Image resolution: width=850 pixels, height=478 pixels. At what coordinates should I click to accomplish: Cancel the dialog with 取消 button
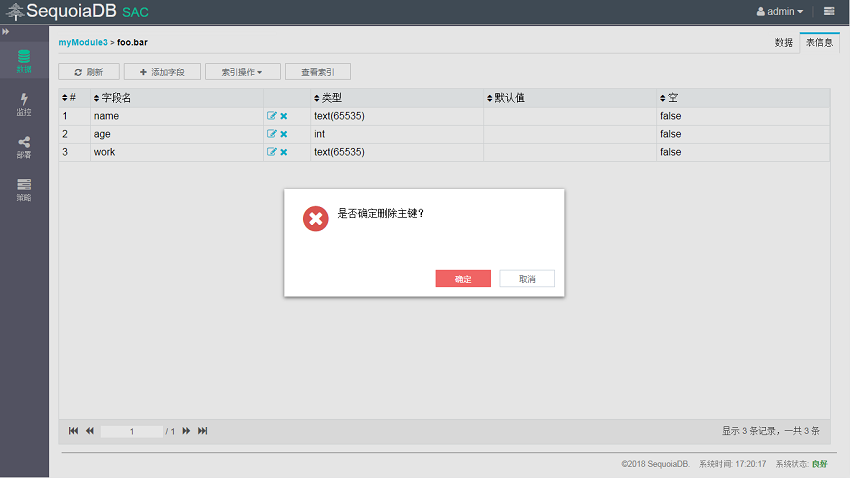pyautogui.click(x=527, y=279)
